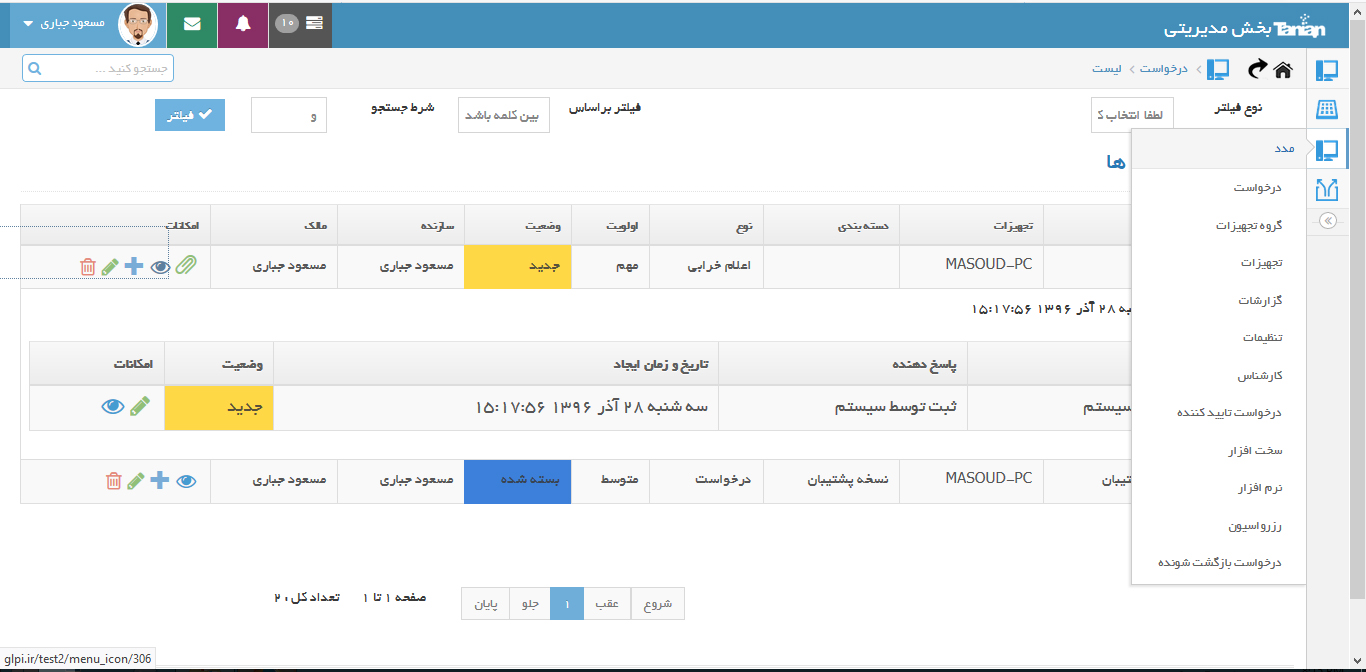Click the پایان pagination button
The image size is (1366, 672).
(x=485, y=604)
